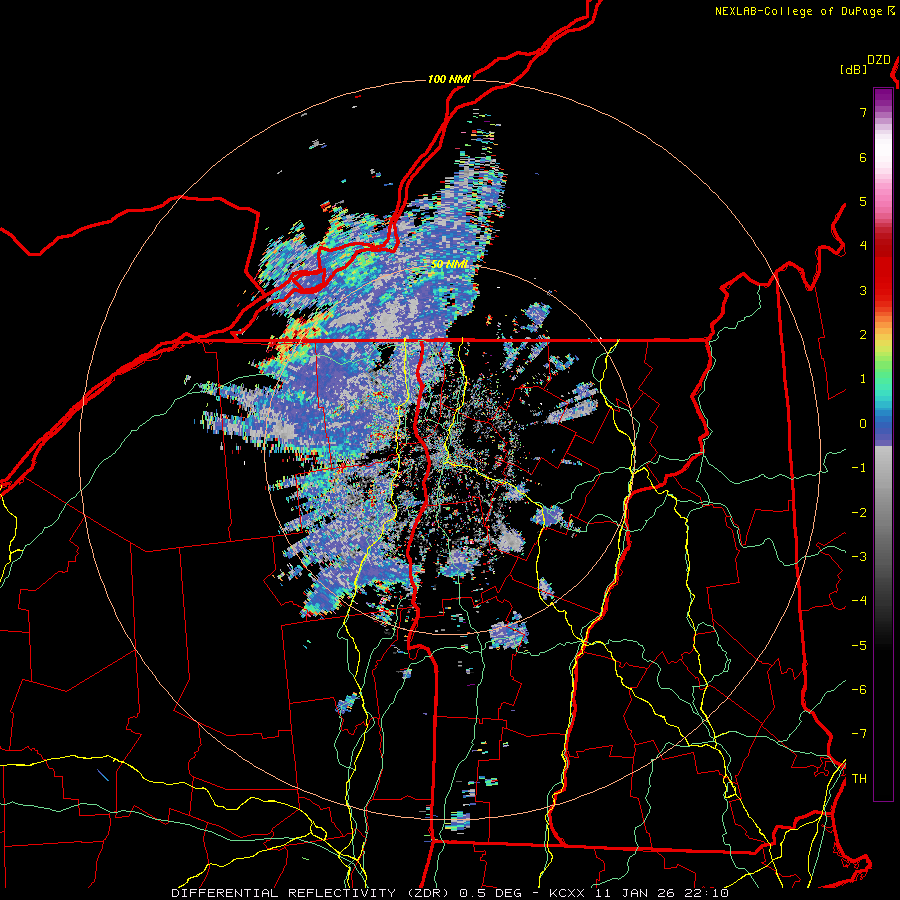Click the 2 value on color scale
This screenshot has width=900, height=900.
[x=863, y=335]
